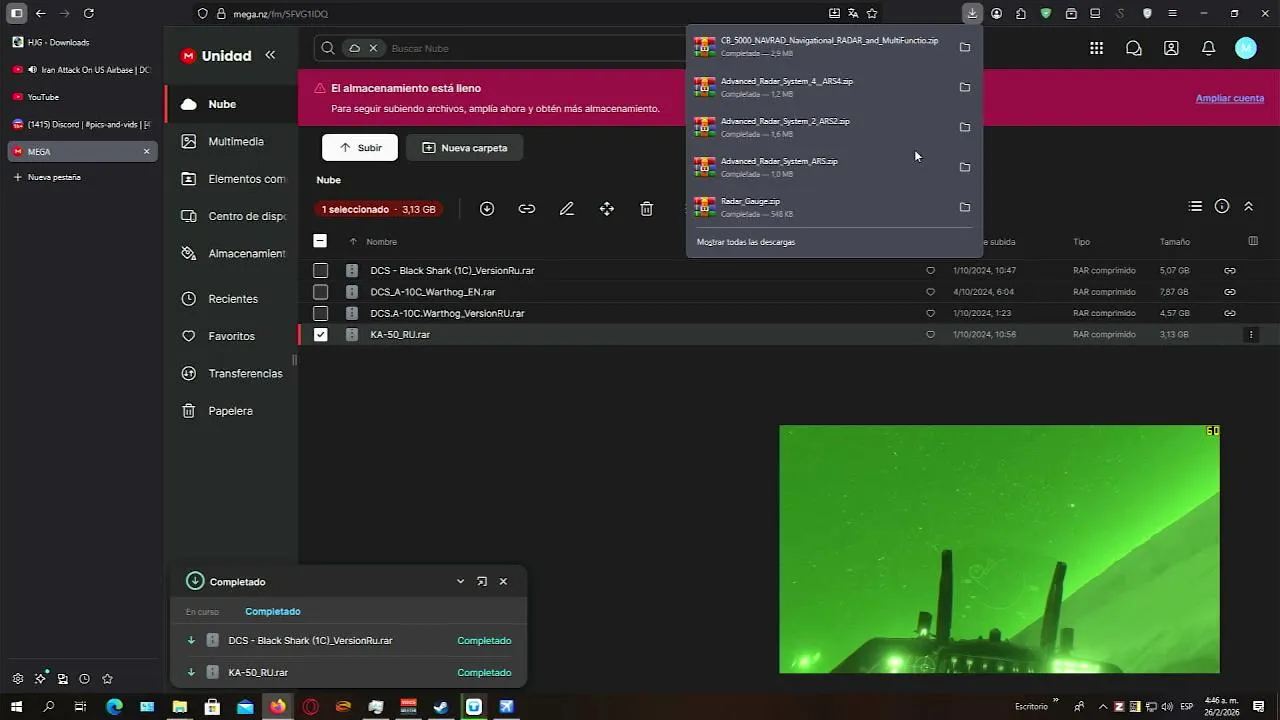This screenshot has width=1280, height=720.
Task: Open Firefox hamburger application menu
Action: (1172, 13)
